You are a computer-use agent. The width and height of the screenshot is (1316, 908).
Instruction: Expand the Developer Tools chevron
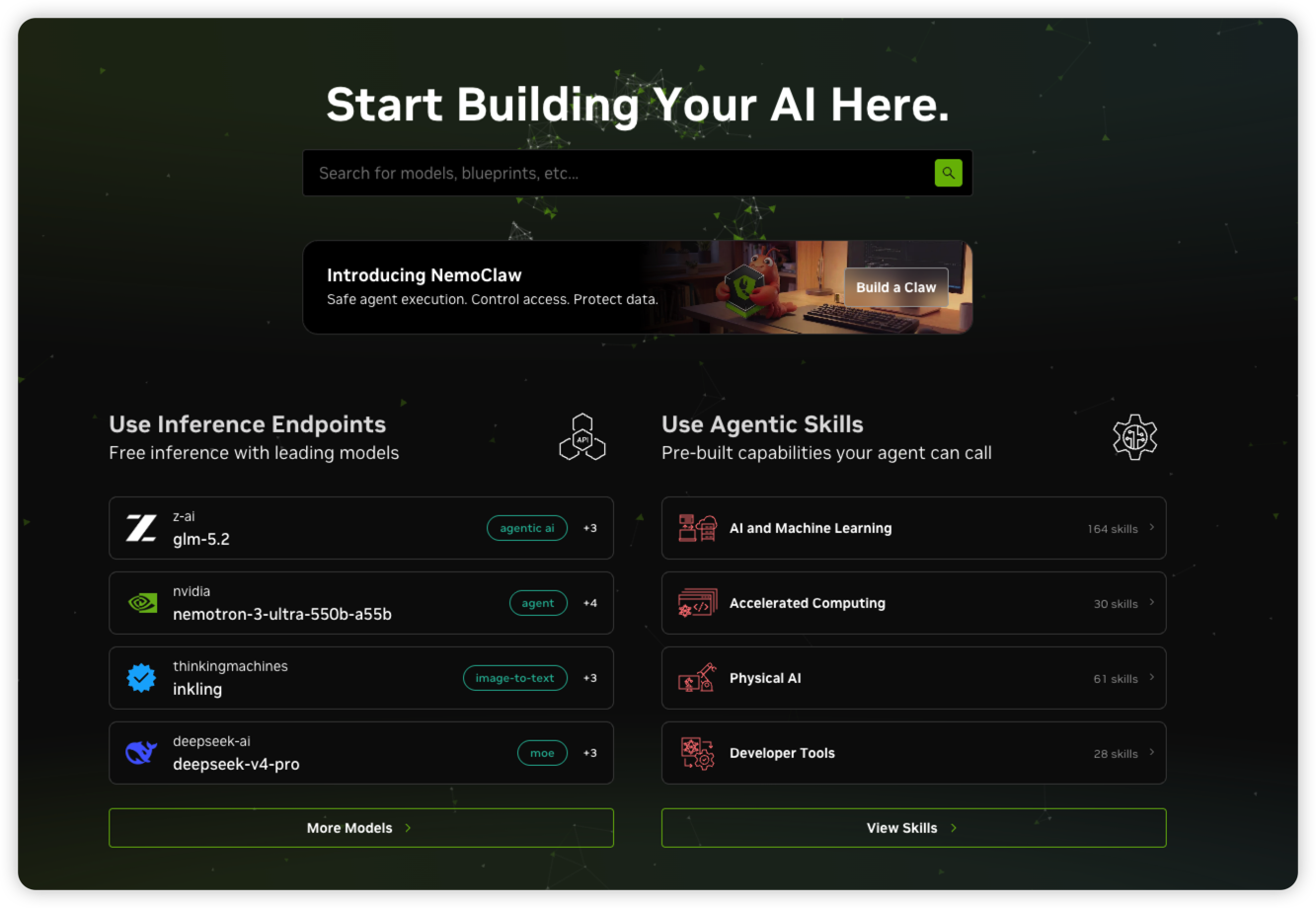[1151, 753]
